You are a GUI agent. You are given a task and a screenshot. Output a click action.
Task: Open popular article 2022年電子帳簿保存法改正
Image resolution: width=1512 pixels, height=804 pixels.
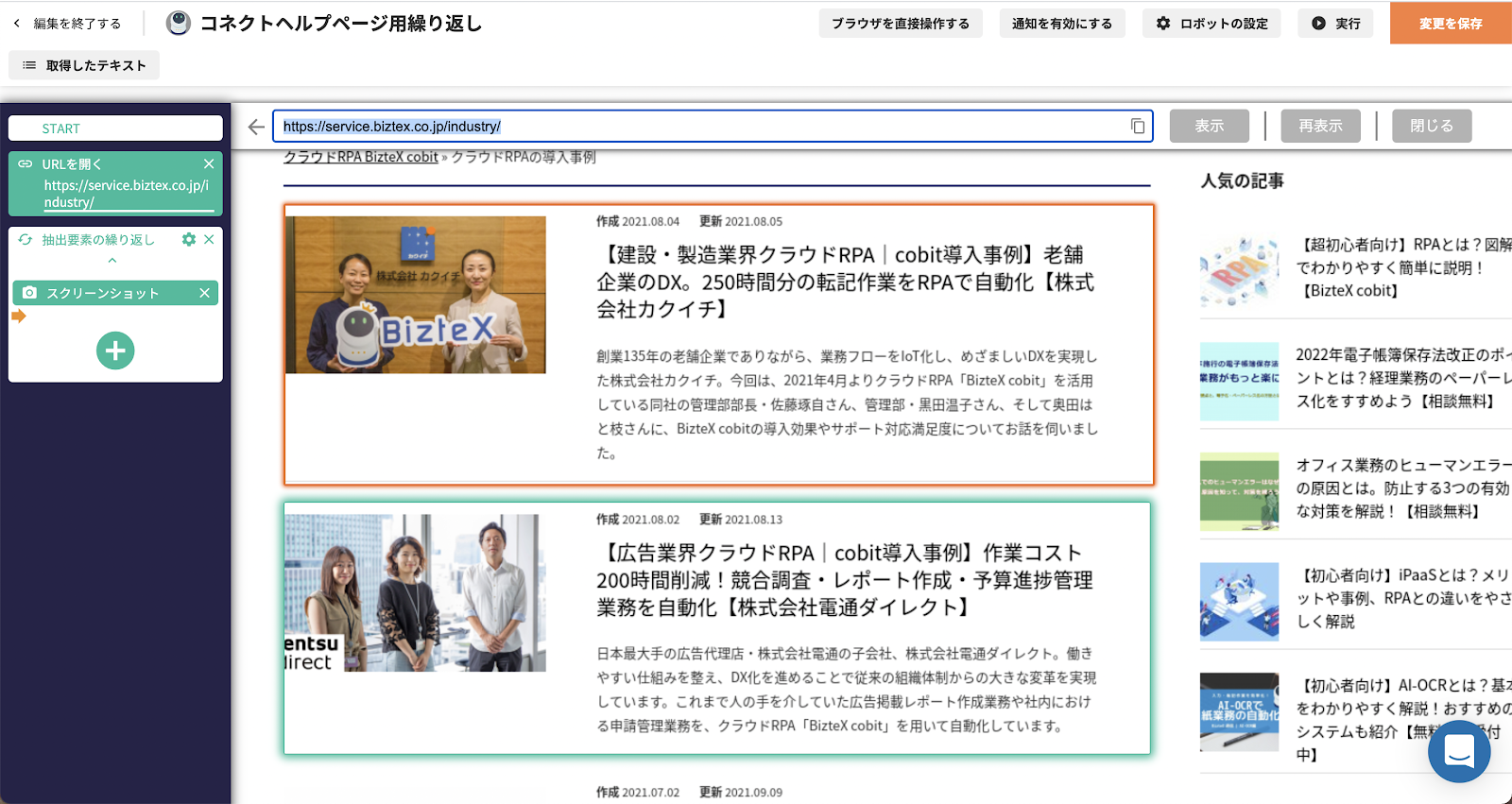click(x=1403, y=378)
